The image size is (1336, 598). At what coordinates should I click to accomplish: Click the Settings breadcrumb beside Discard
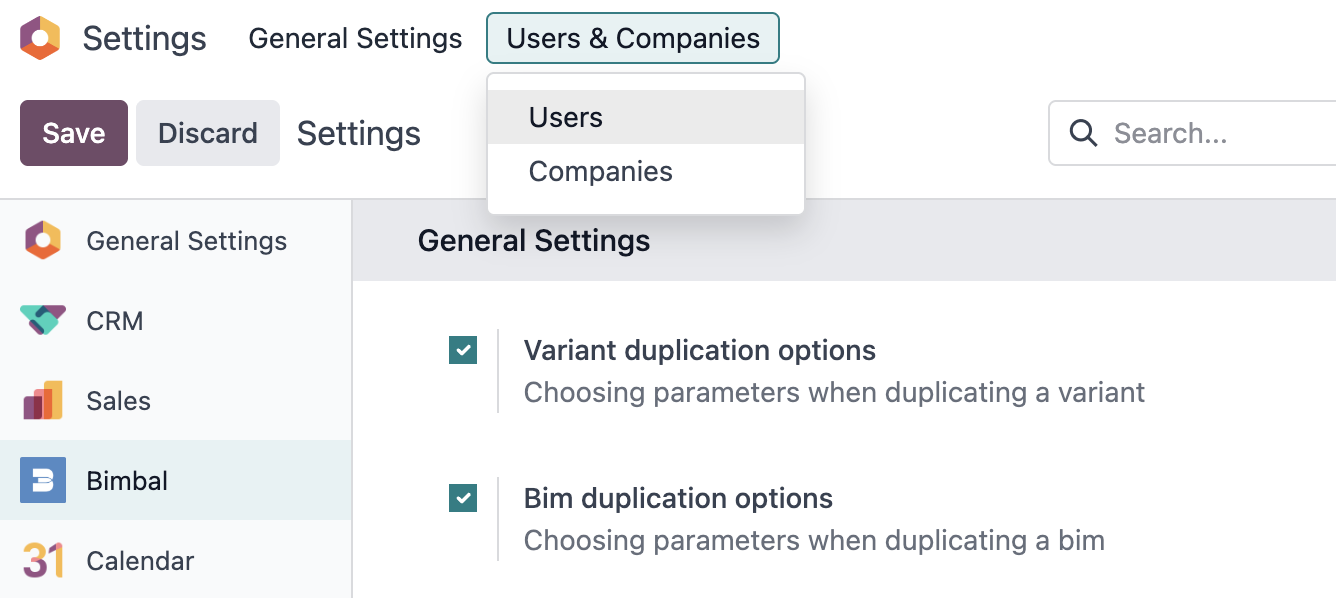click(359, 133)
